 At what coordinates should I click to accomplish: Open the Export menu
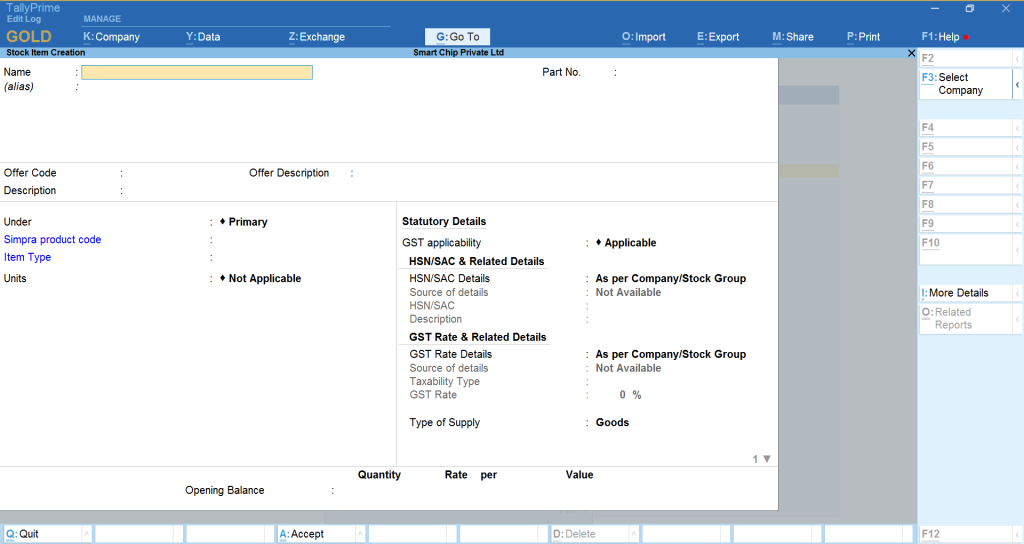pos(718,37)
